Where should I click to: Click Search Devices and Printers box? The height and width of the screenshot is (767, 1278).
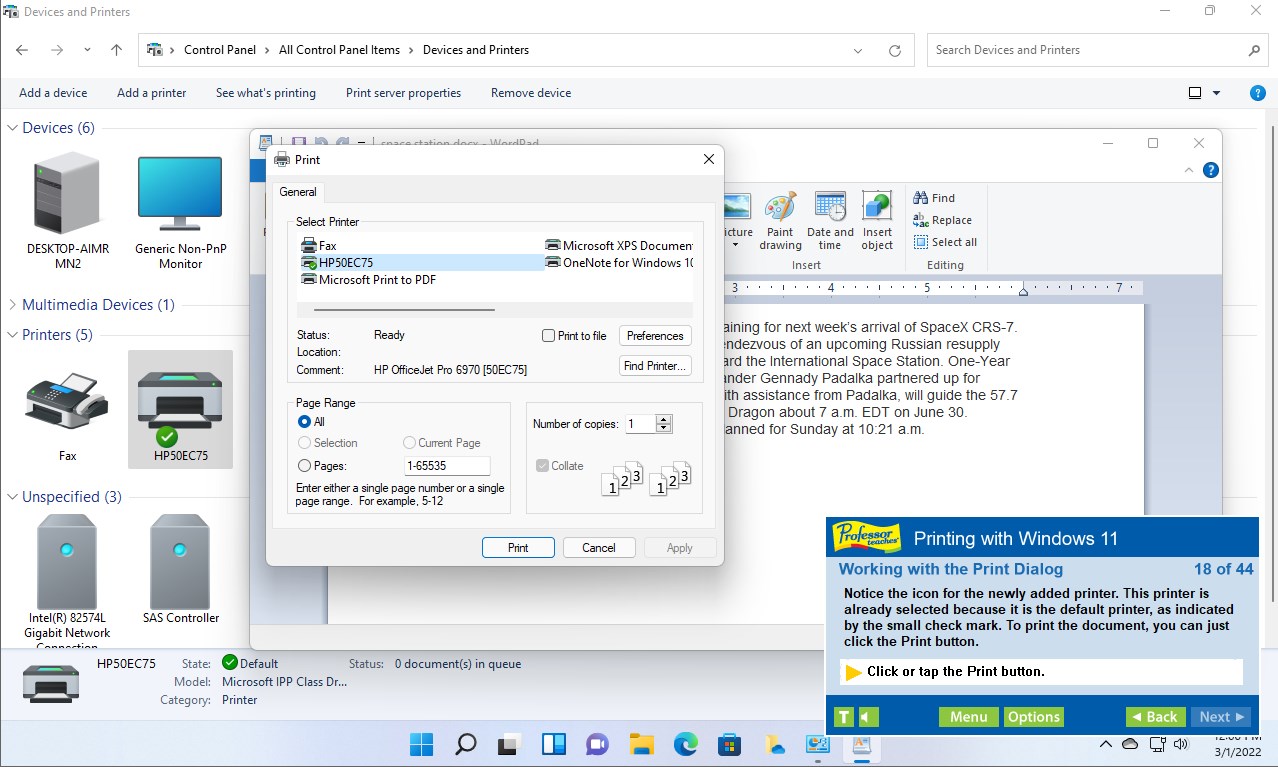[1099, 50]
